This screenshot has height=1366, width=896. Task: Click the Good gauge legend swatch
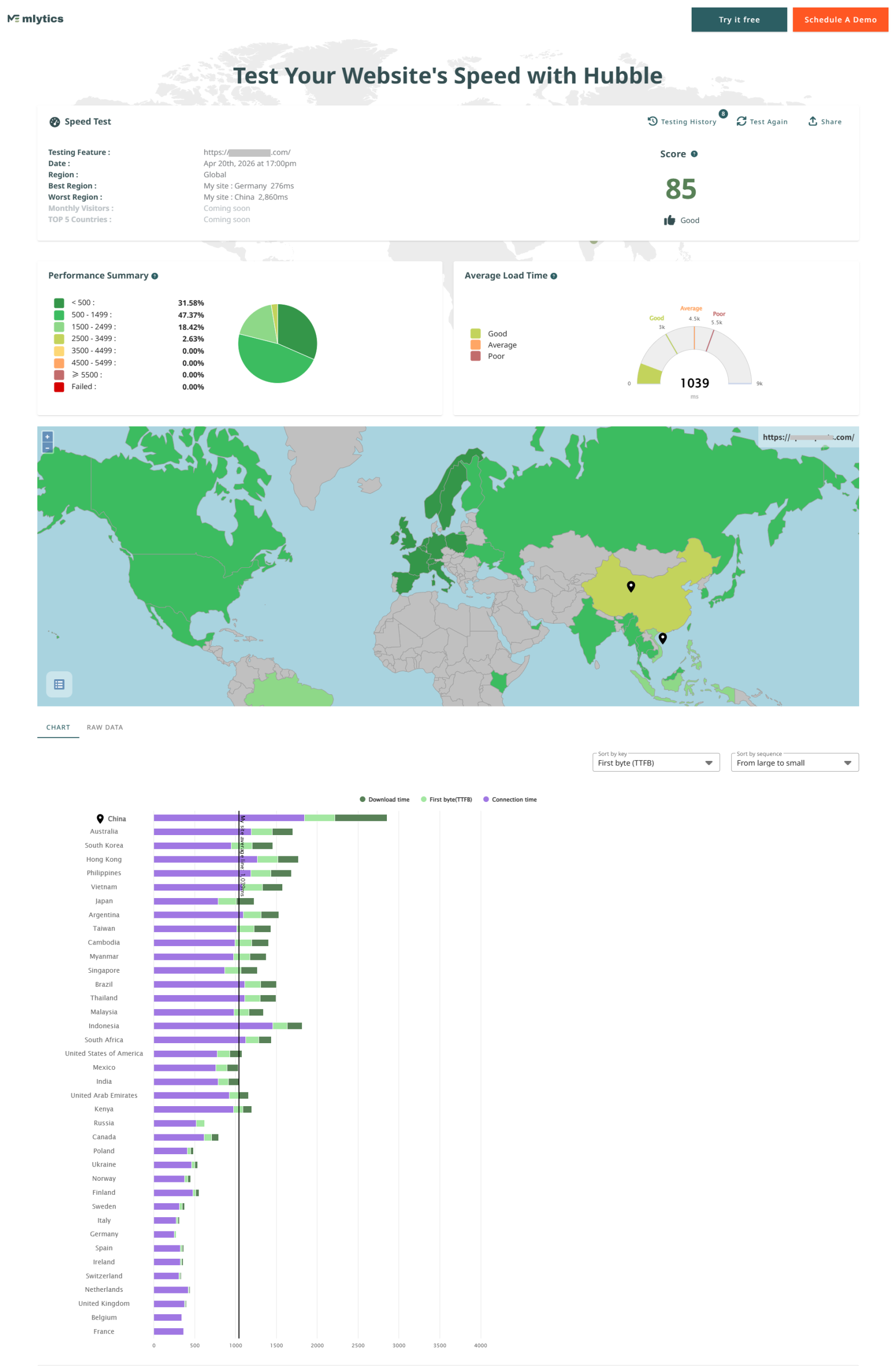475,333
